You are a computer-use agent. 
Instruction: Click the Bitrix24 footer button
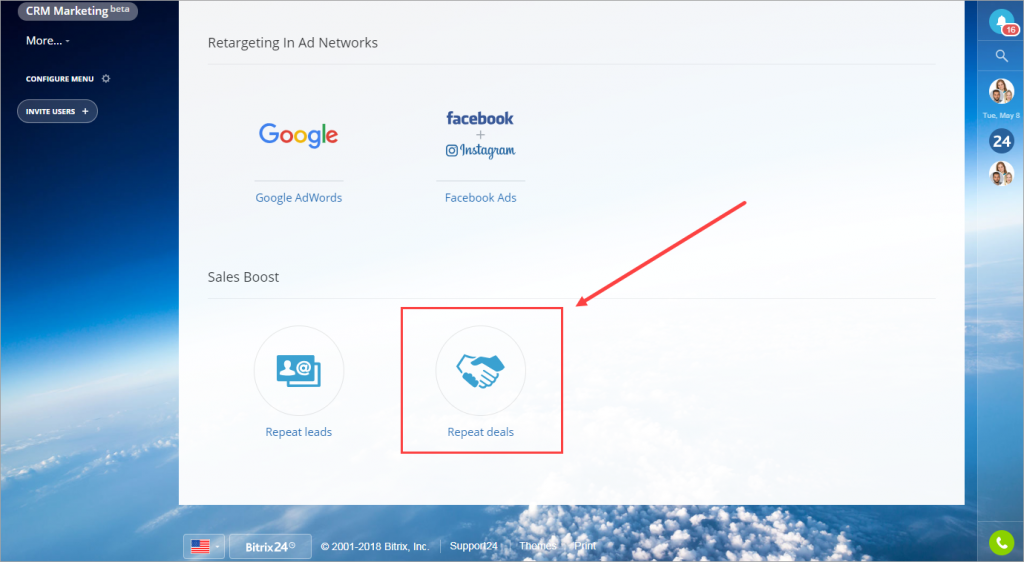pos(270,546)
